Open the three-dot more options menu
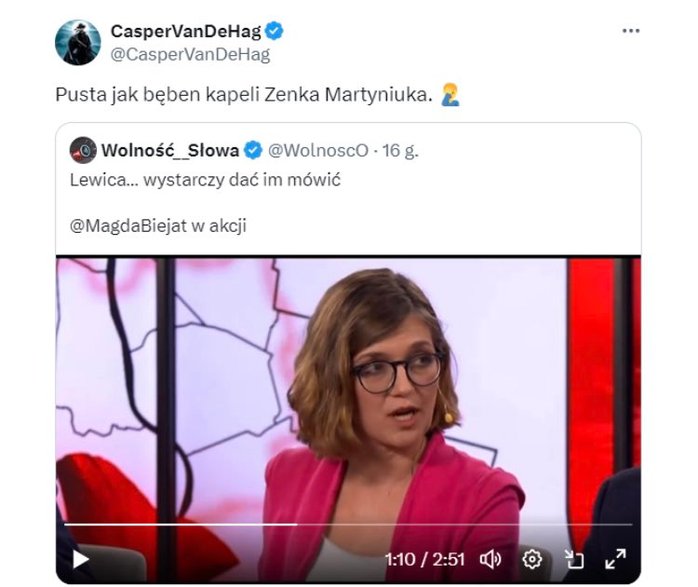 [x=631, y=31]
